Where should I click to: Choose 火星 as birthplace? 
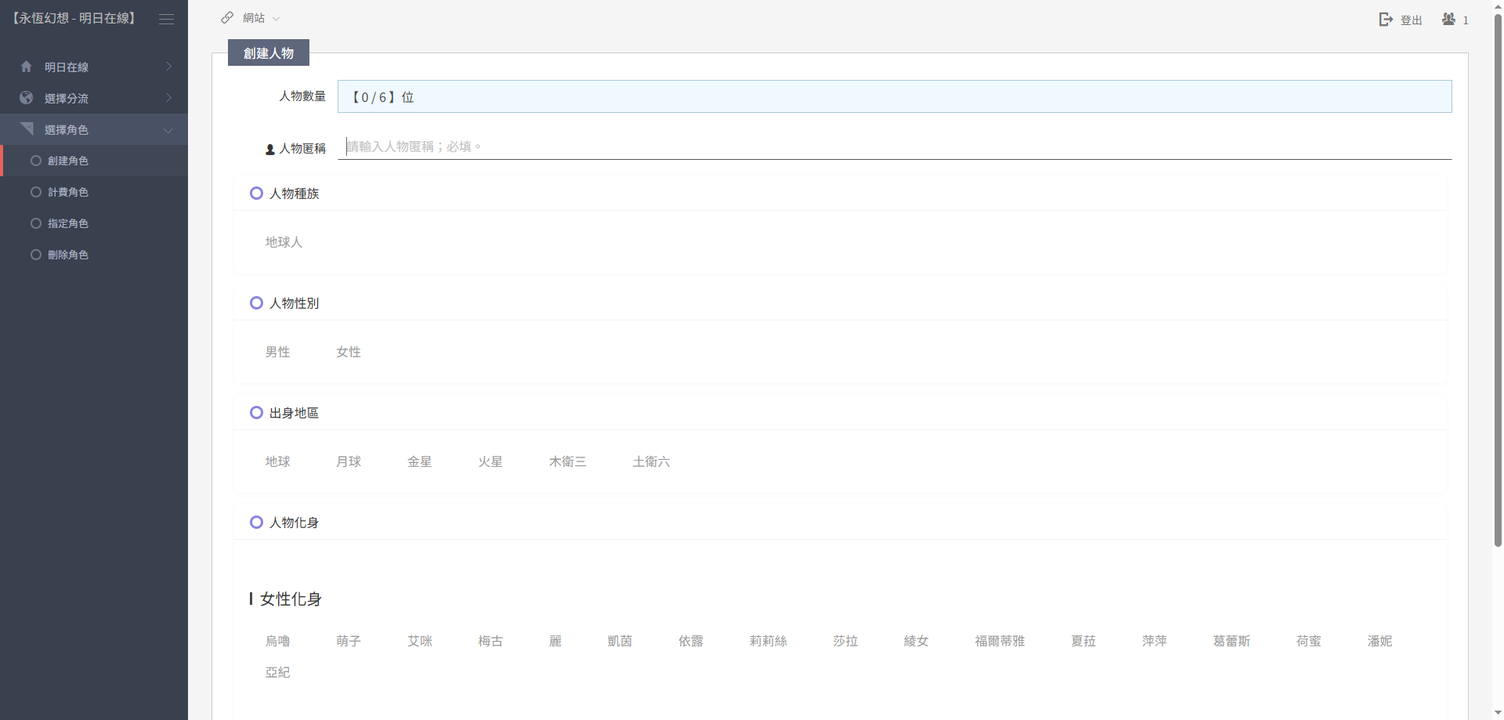click(490, 462)
